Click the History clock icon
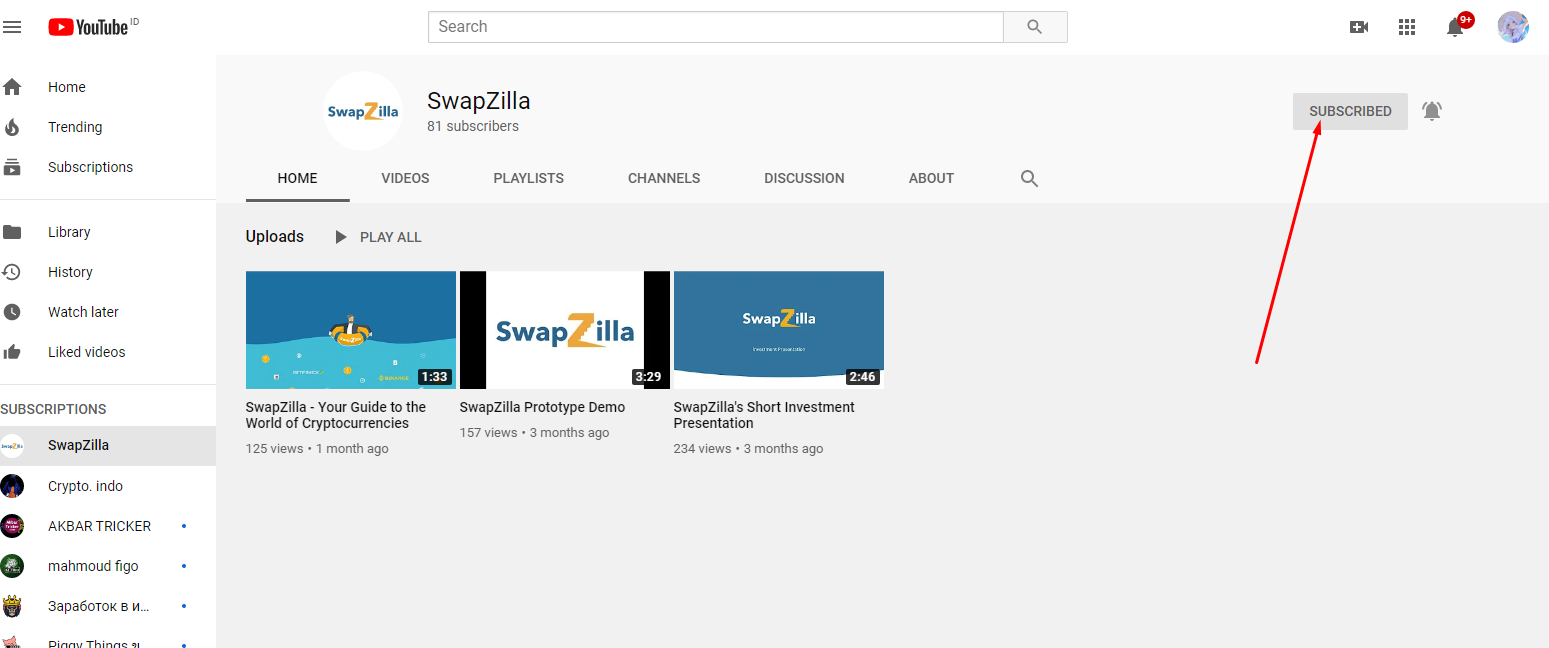Screen dimensions: 1549x648 [x=12, y=272]
